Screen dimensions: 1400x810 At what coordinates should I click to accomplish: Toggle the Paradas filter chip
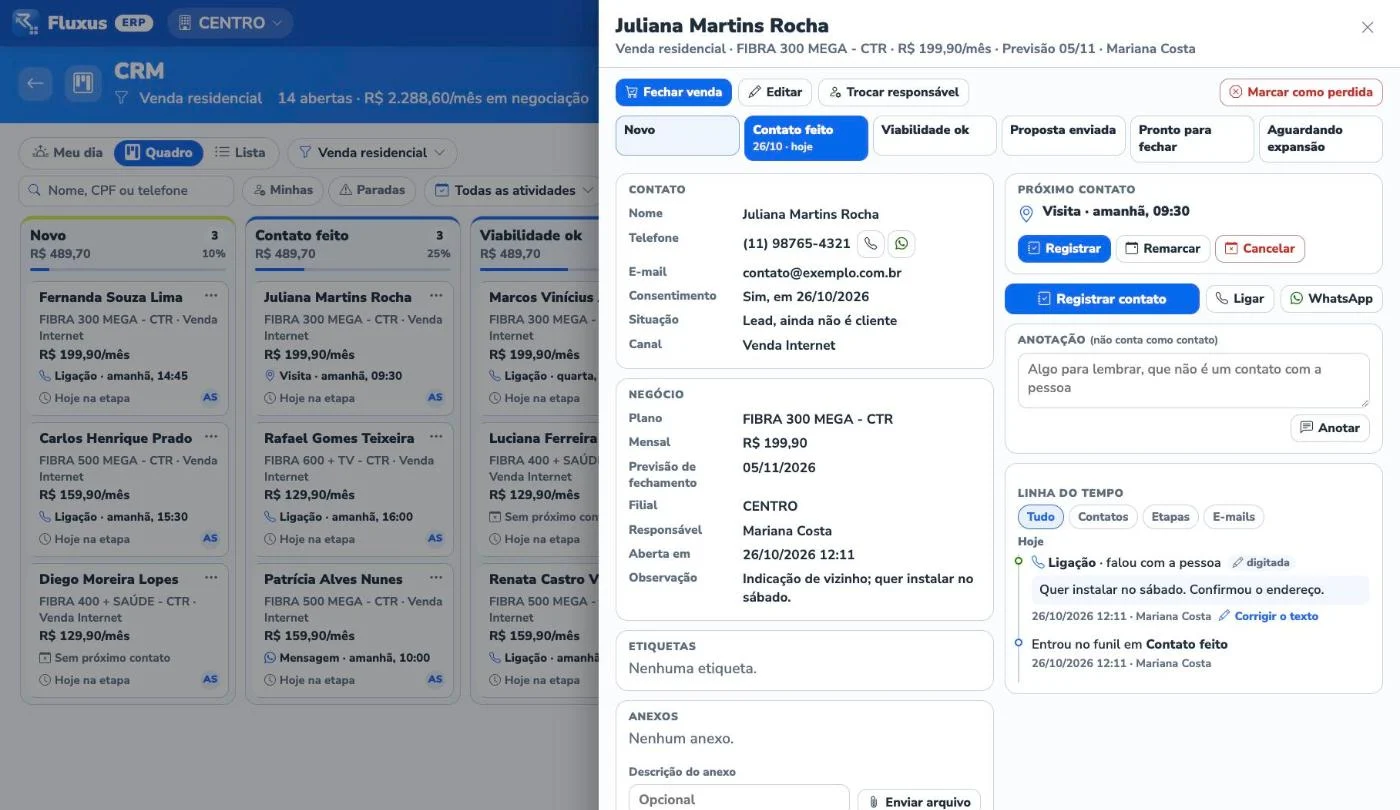(372, 190)
